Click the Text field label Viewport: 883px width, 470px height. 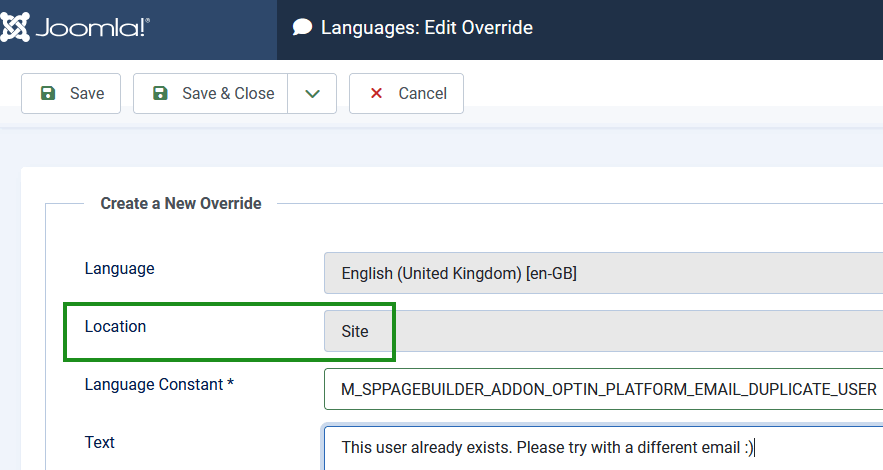100,442
